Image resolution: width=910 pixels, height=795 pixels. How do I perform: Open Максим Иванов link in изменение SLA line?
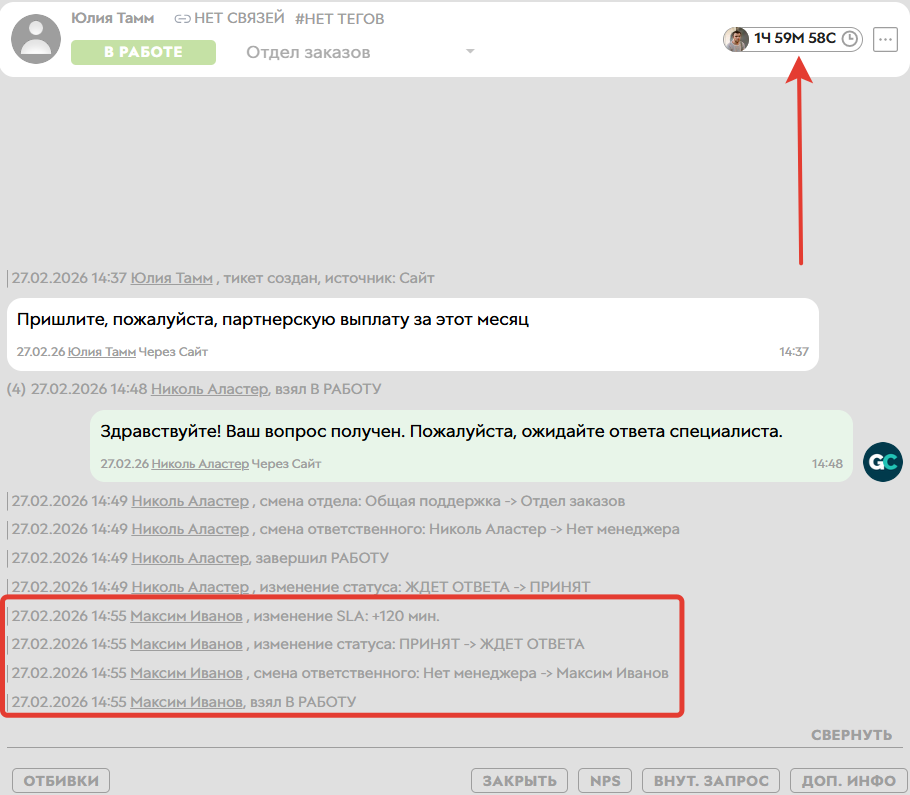pos(186,616)
